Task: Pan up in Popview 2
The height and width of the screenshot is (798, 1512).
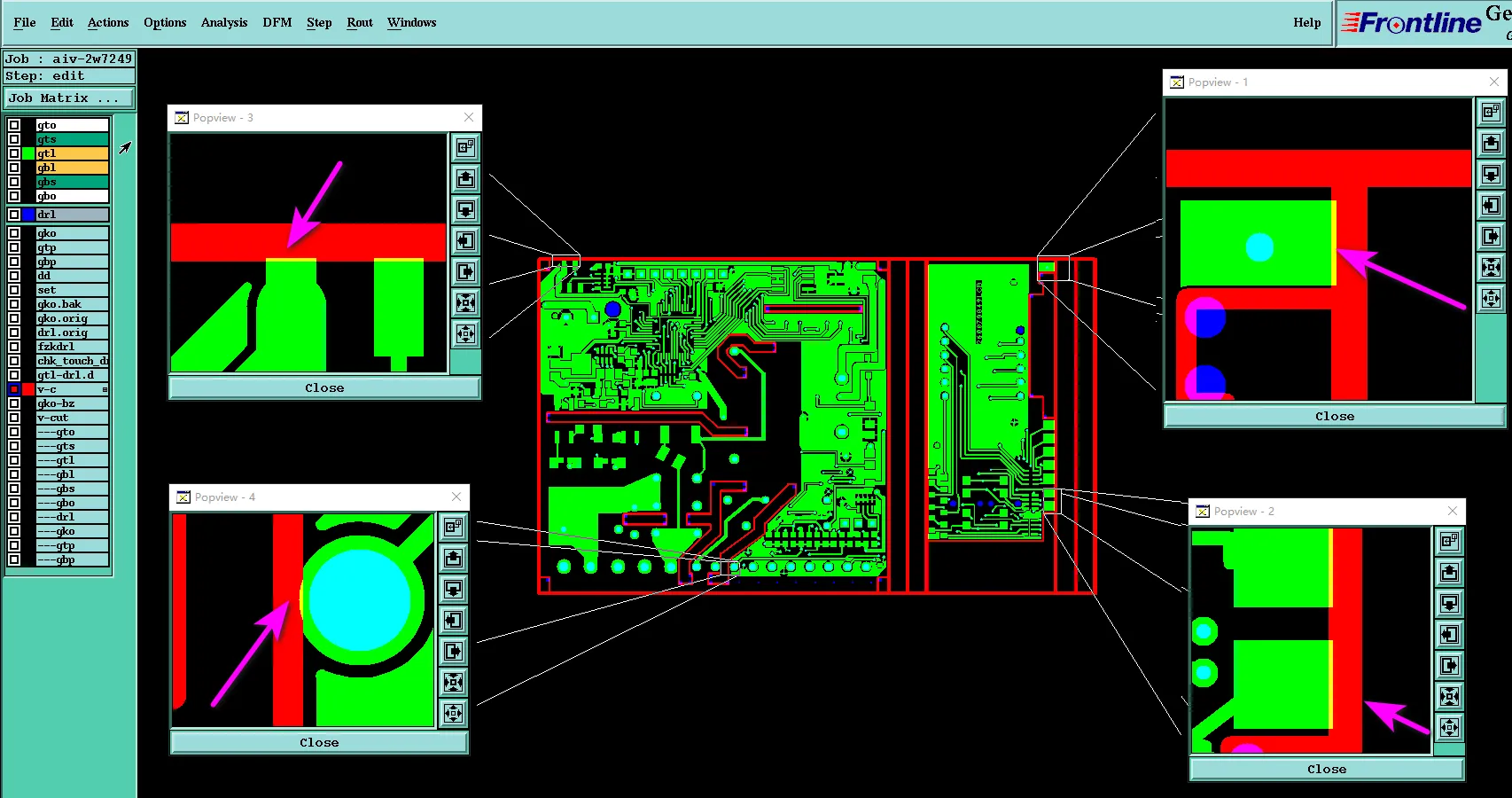Action: coord(1450,572)
